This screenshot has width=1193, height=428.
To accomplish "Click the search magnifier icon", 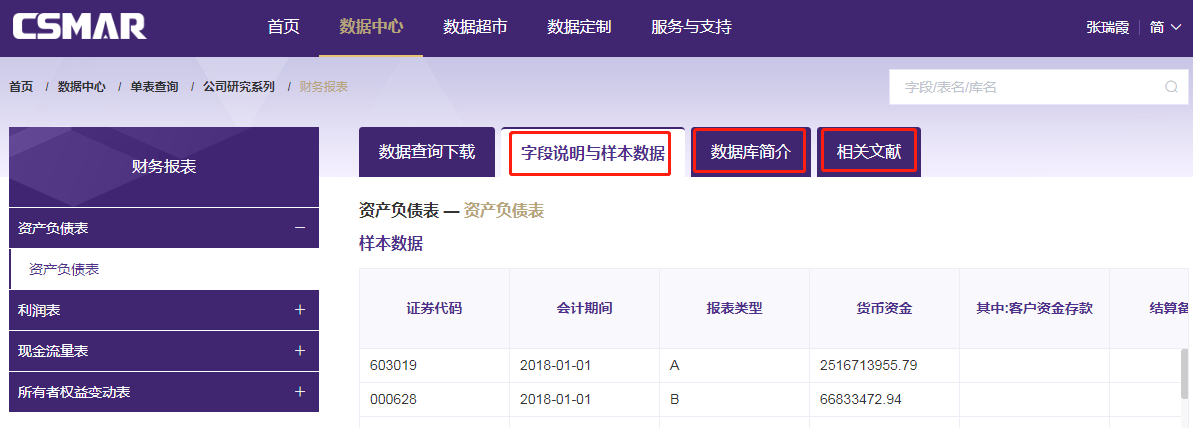I will pos(1171,87).
